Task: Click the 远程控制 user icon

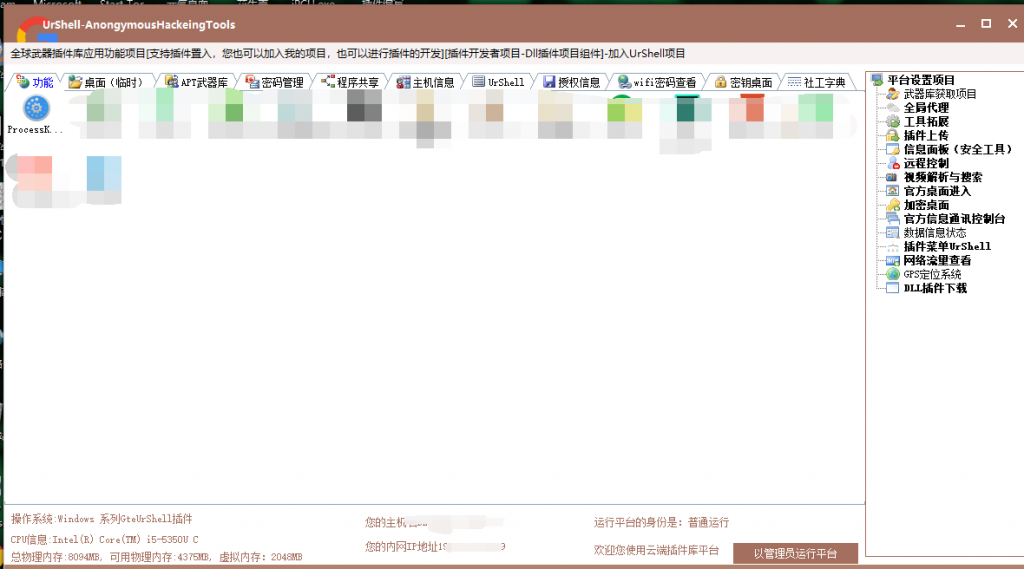Action: point(892,163)
